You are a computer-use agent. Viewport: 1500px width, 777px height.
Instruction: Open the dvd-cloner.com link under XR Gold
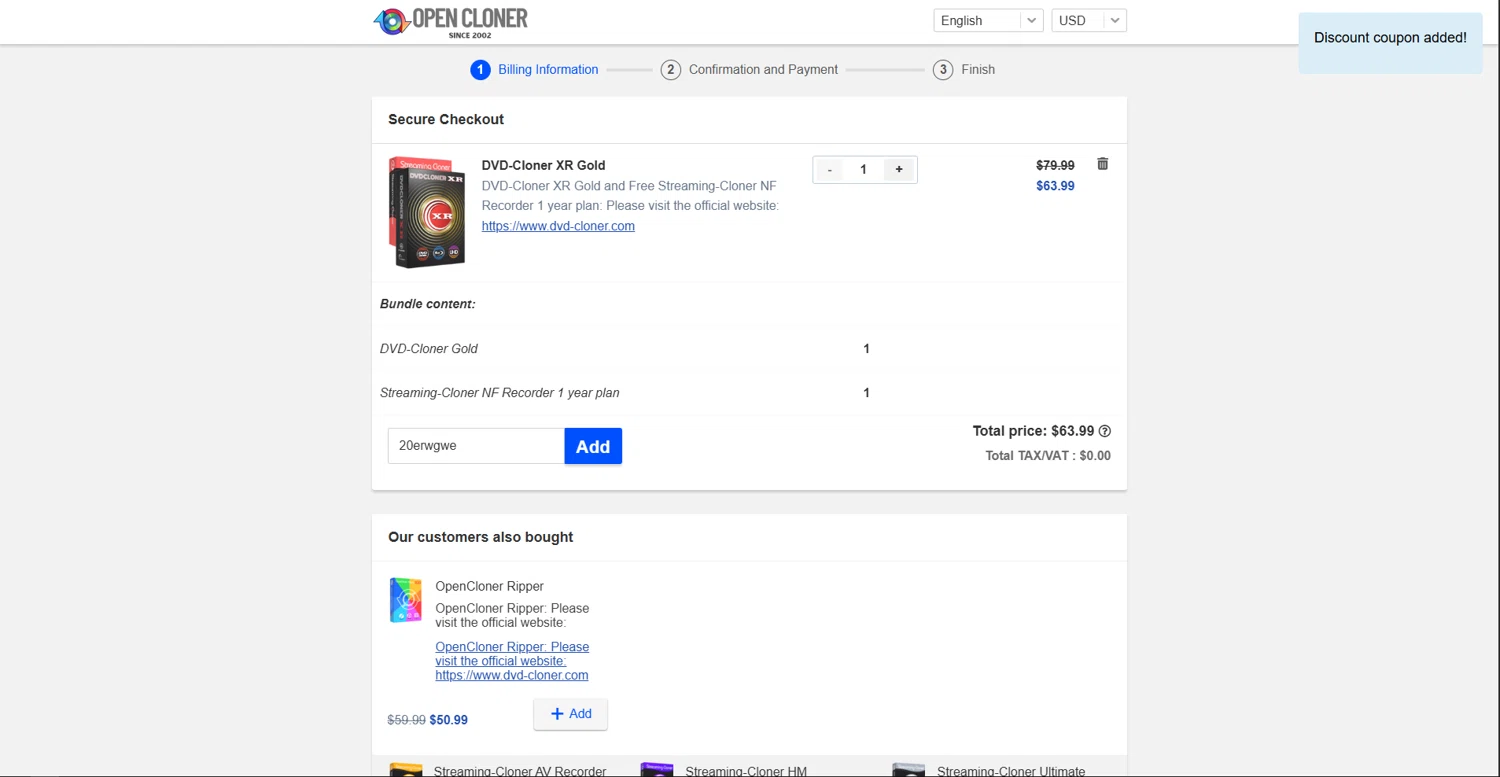click(558, 226)
